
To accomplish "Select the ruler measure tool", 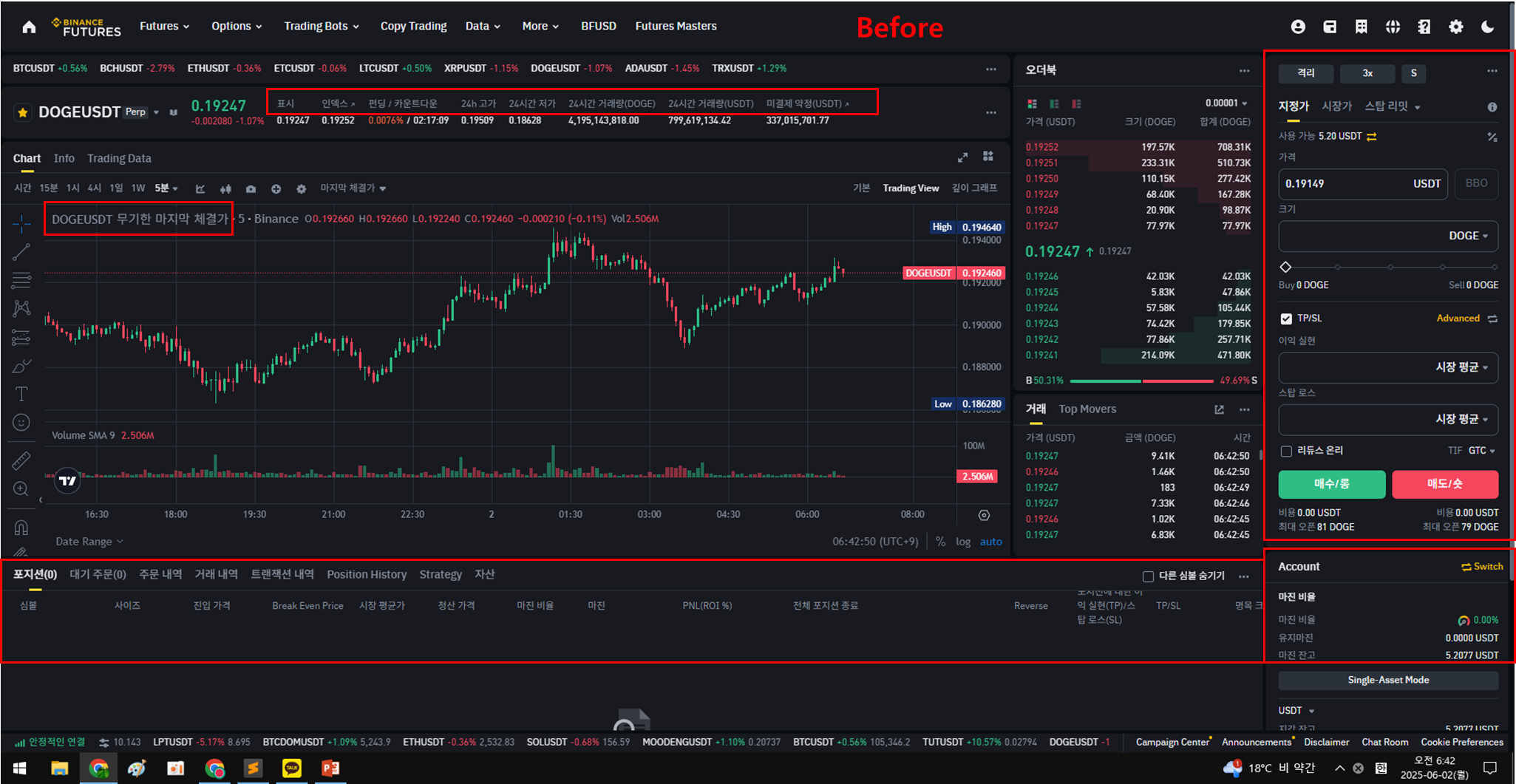I will coord(21,460).
